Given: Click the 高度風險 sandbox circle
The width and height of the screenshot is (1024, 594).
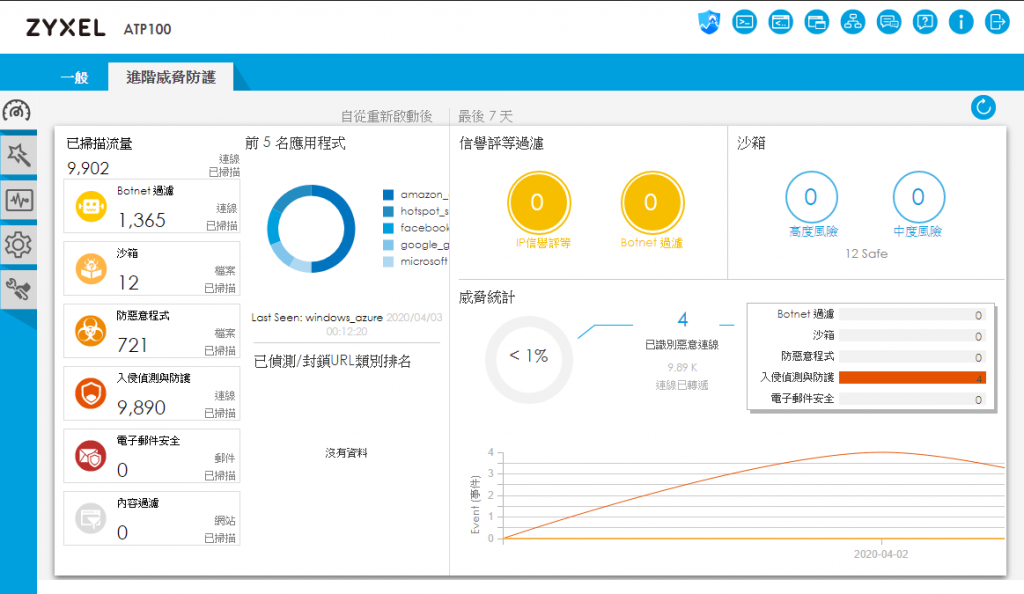Looking at the screenshot, I should coord(811,197).
